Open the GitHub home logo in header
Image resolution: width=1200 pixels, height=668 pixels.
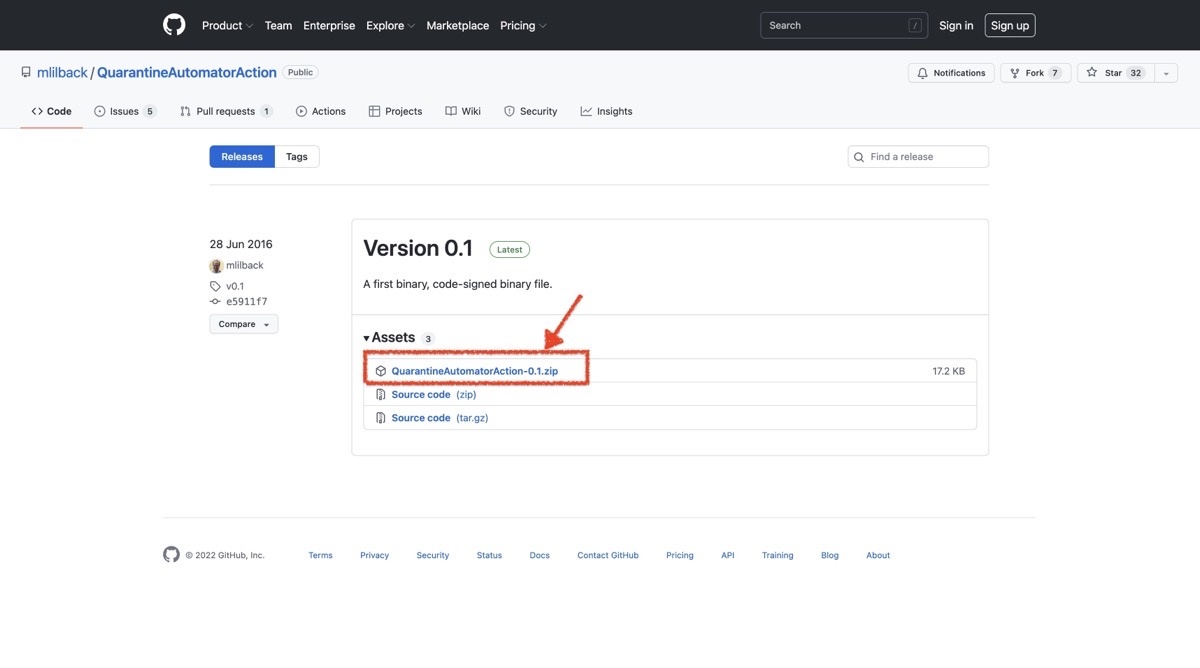click(174, 25)
